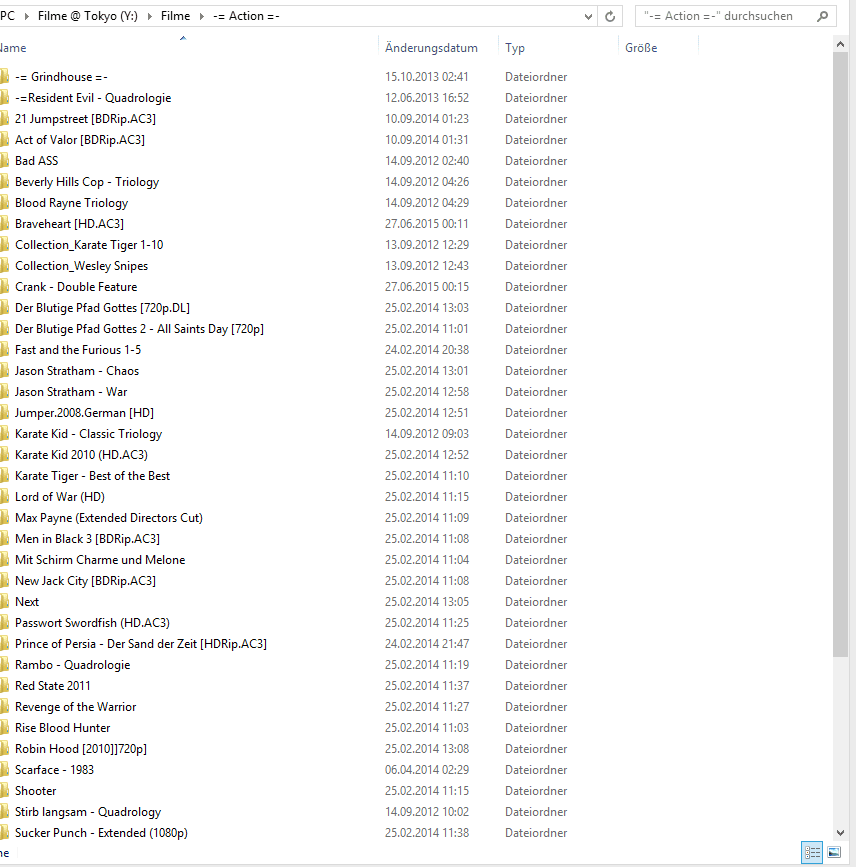Click date 15.10.2013 02:41 cell

[x=427, y=77]
